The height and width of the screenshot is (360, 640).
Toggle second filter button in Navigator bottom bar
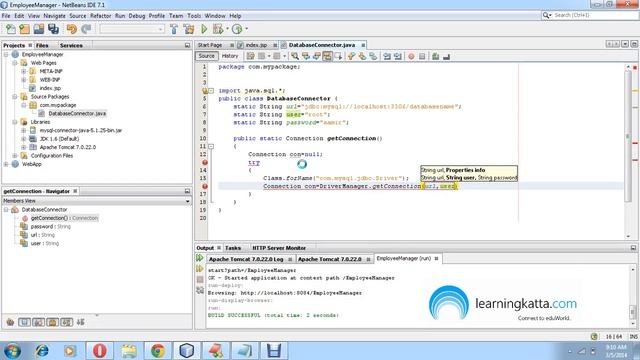(38, 322)
